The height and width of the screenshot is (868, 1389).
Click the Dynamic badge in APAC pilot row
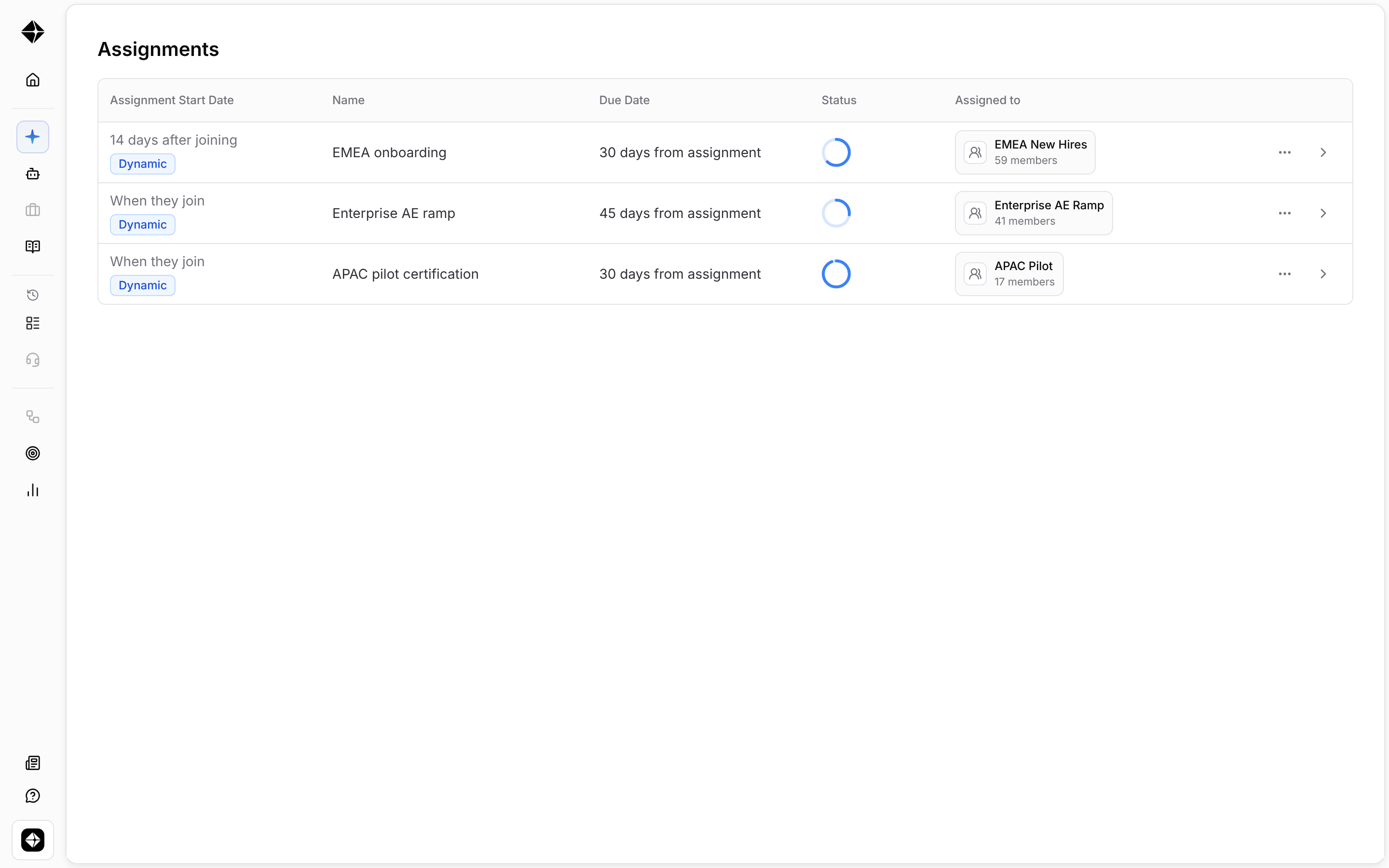coord(142,286)
